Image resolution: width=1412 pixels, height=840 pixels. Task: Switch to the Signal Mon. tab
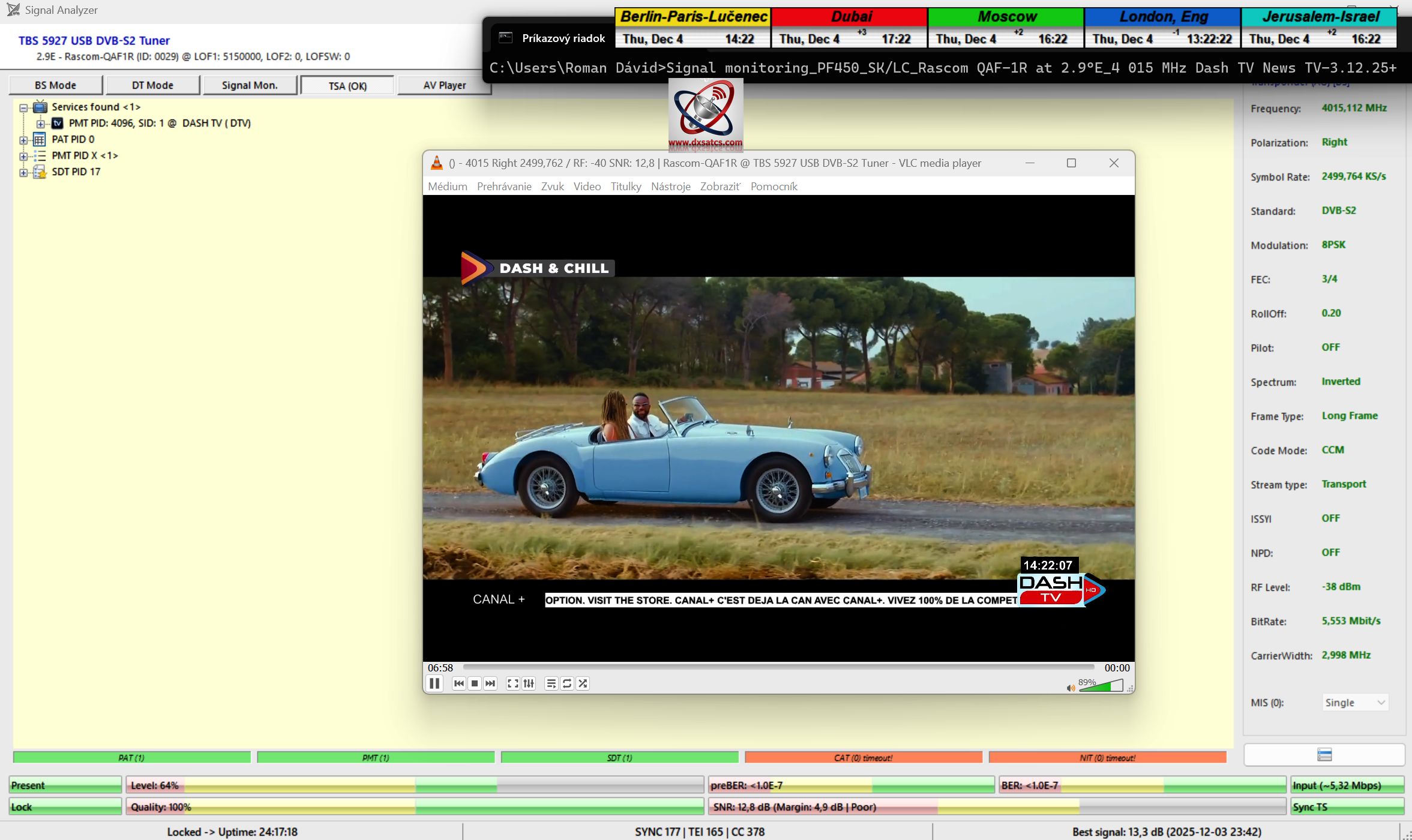pos(250,85)
